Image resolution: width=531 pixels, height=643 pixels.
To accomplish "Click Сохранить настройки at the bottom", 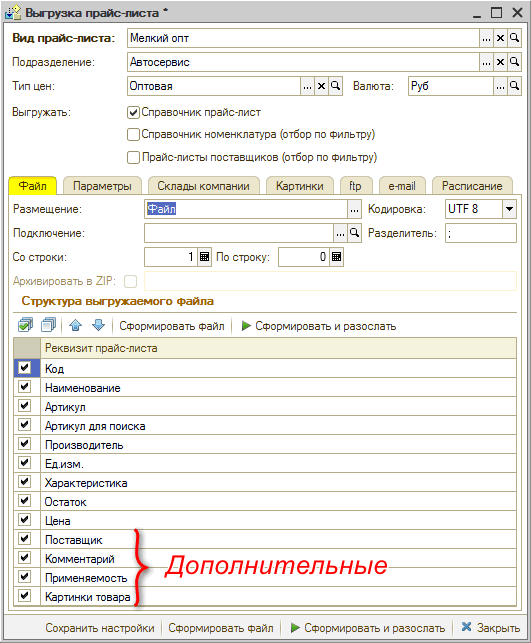I will pyautogui.click(x=100, y=628).
